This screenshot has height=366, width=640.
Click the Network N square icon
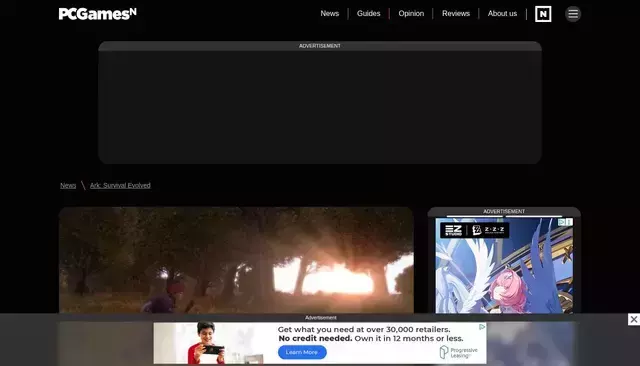click(543, 14)
